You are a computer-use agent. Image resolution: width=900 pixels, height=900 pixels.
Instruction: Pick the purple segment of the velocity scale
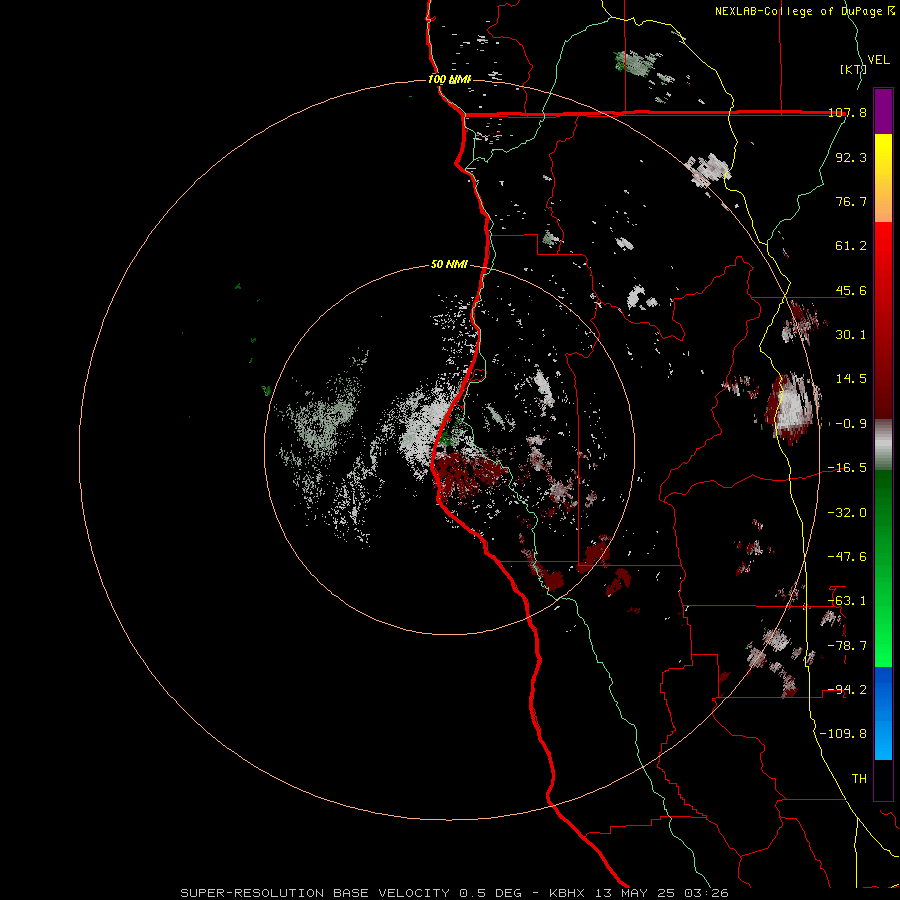pos(883,112)
